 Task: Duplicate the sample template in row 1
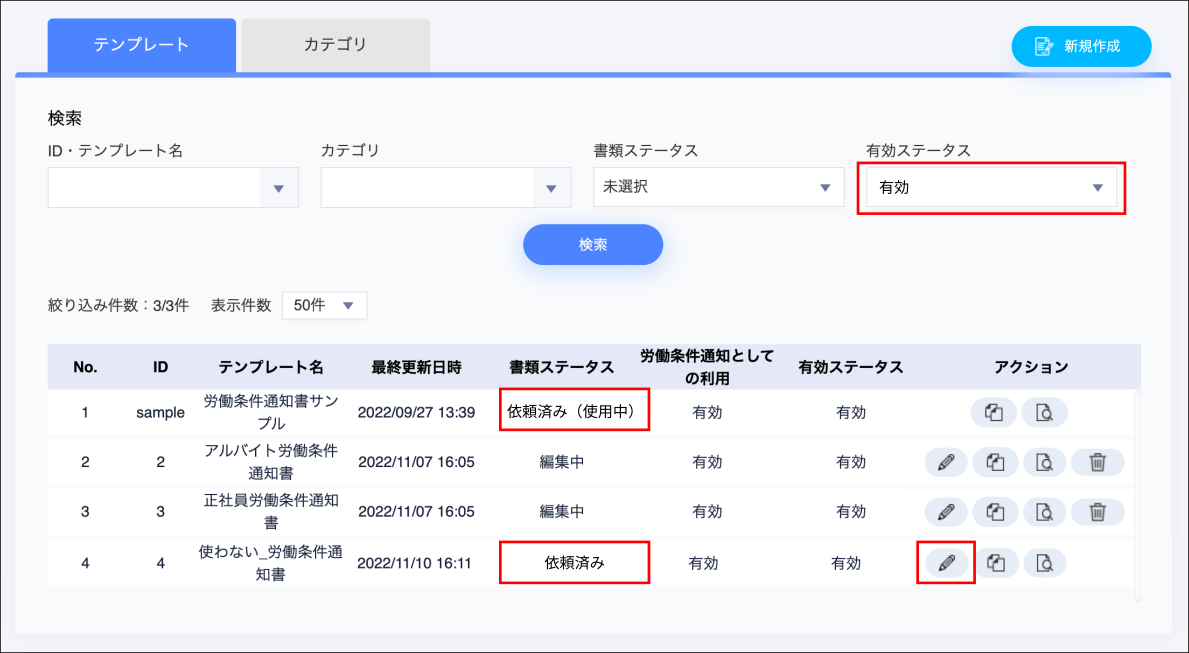[x=994, y=413]
